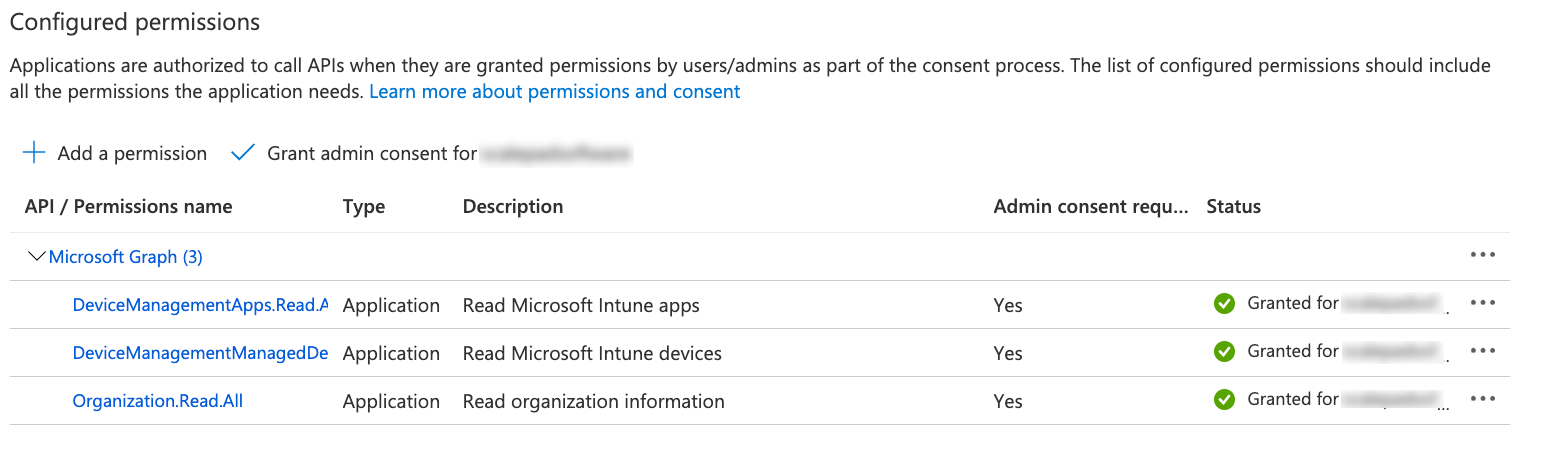The height and width of the screenshot is (456, 1555).
Task: Click the plus icon for Add a permission
Action: tap(35, 153)
